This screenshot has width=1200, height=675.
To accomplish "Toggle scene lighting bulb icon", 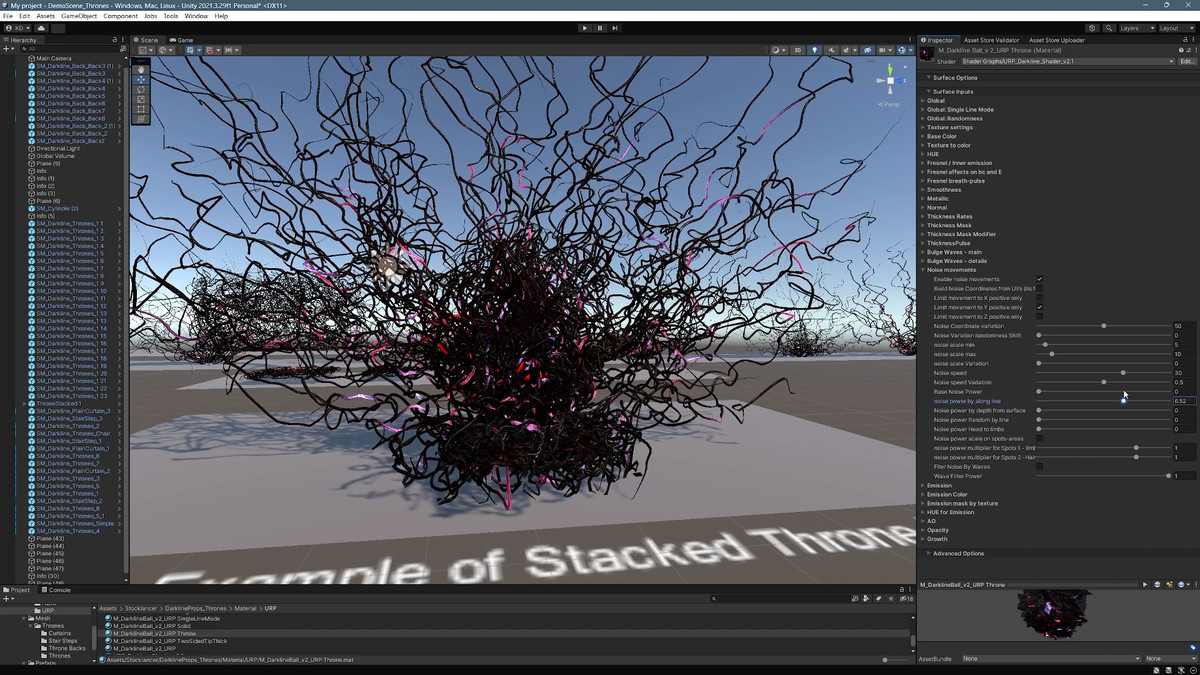I will click(x=814, y=50).
